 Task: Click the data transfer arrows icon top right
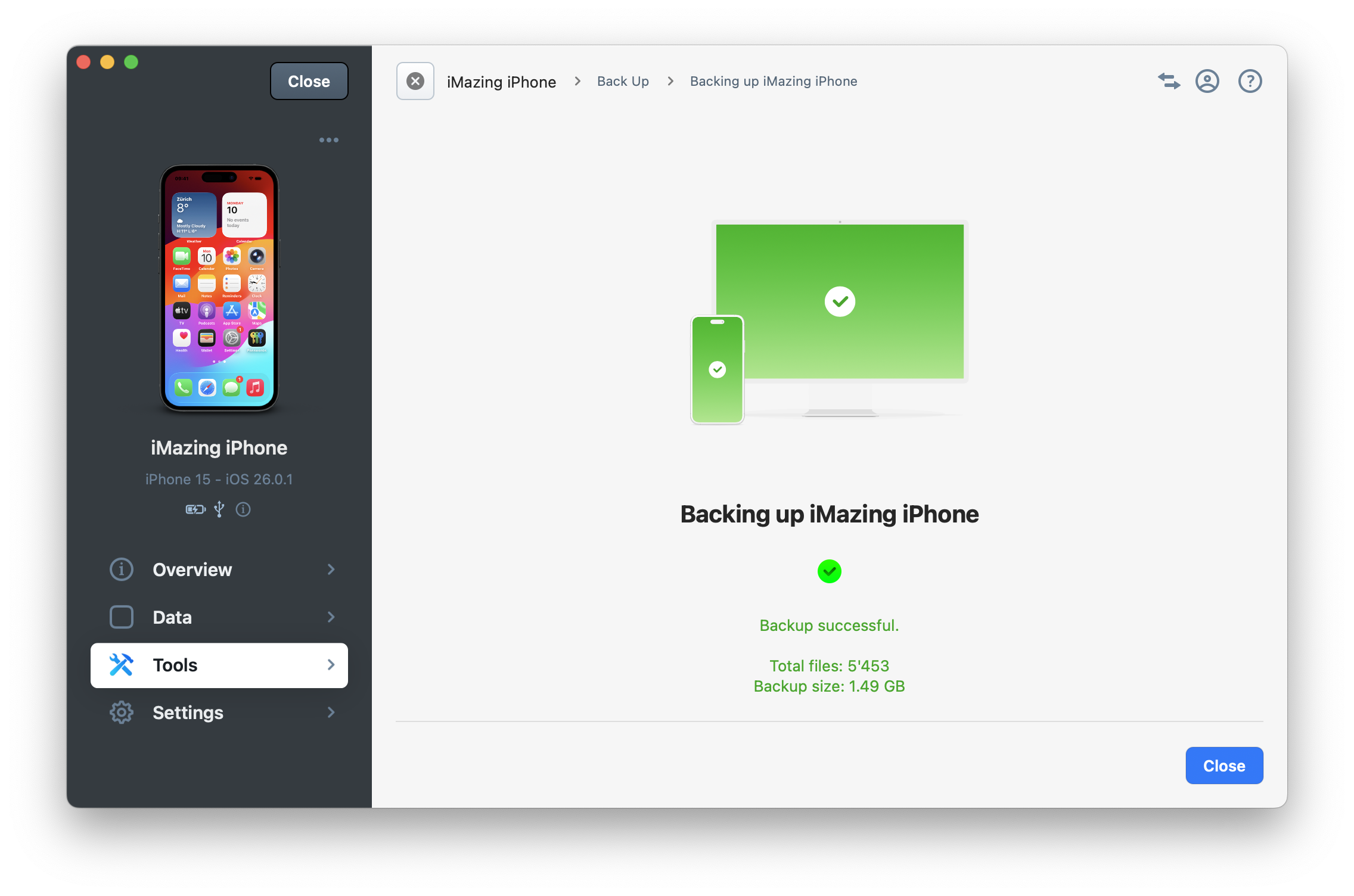(1168, 81)
